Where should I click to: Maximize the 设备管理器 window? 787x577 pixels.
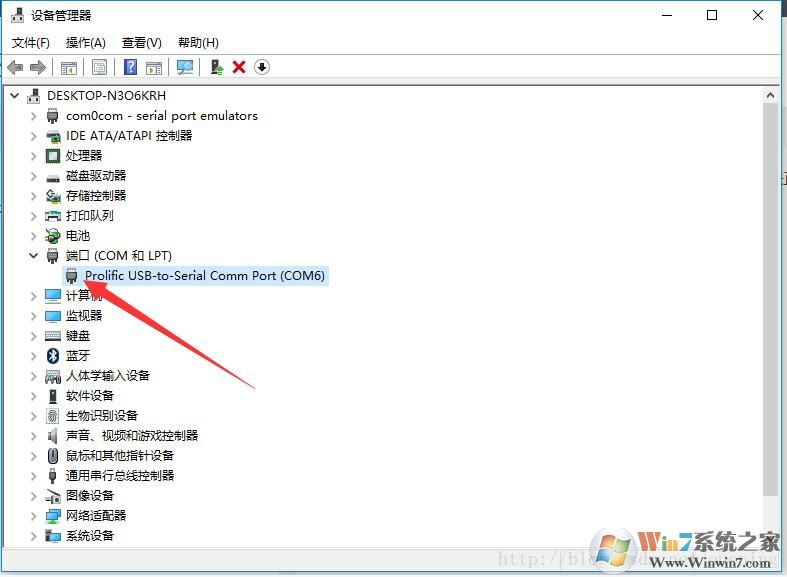click(712, 15)
